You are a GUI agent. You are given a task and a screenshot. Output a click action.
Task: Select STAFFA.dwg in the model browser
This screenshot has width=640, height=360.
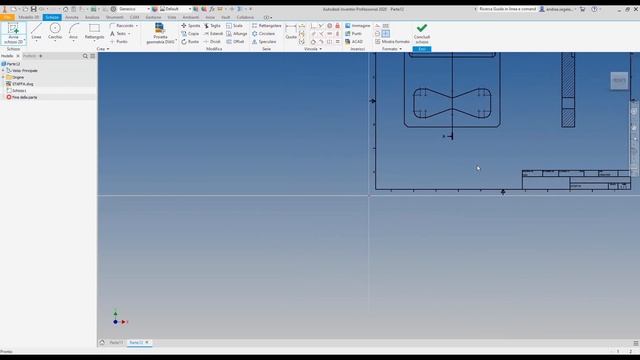[20, 84]
